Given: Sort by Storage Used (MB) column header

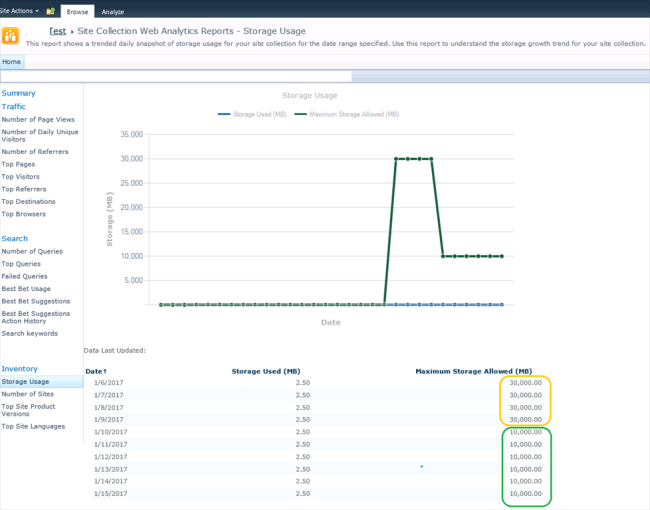Looking at the screenshot, I should (x=266, y=372).
